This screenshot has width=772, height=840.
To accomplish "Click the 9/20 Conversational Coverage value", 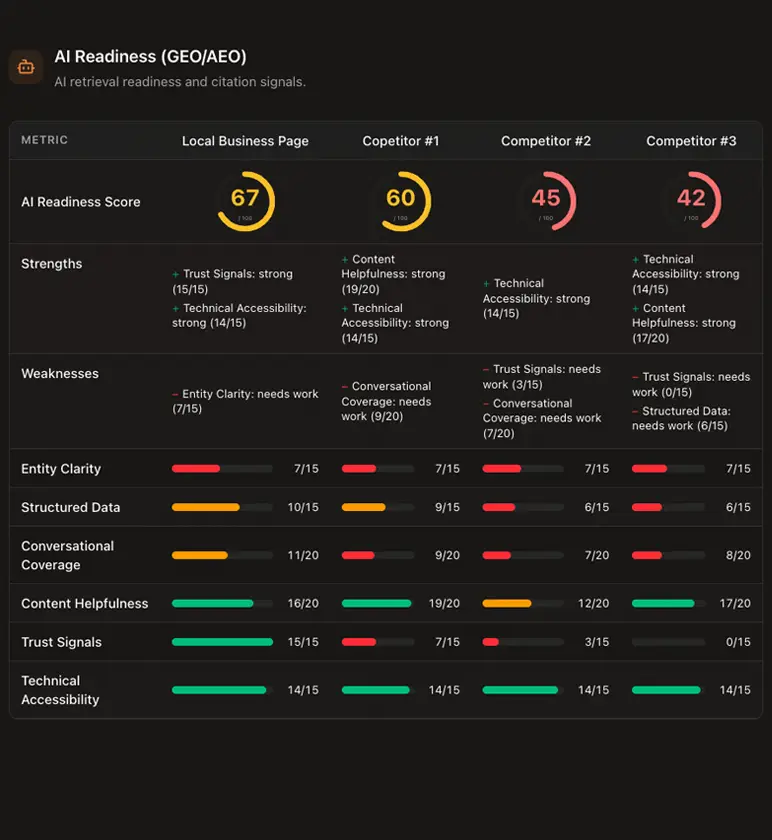I will pyautogui.click(x=447, y=556).
